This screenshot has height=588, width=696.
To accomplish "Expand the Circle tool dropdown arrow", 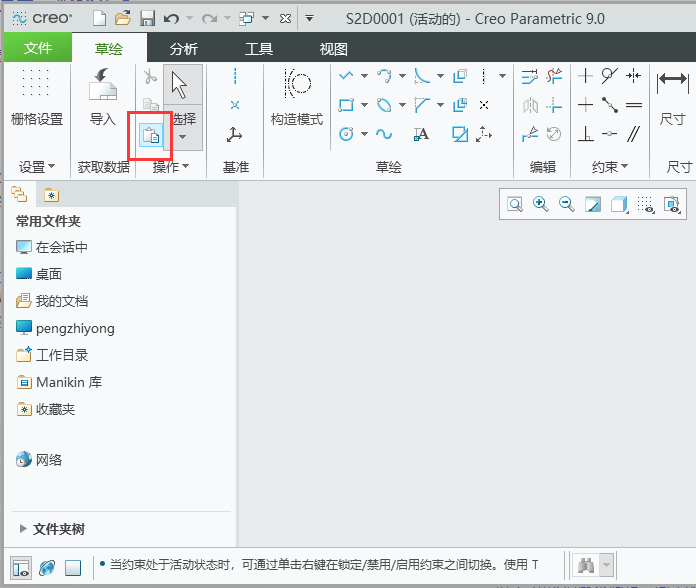I will click(x=364, y=134).
